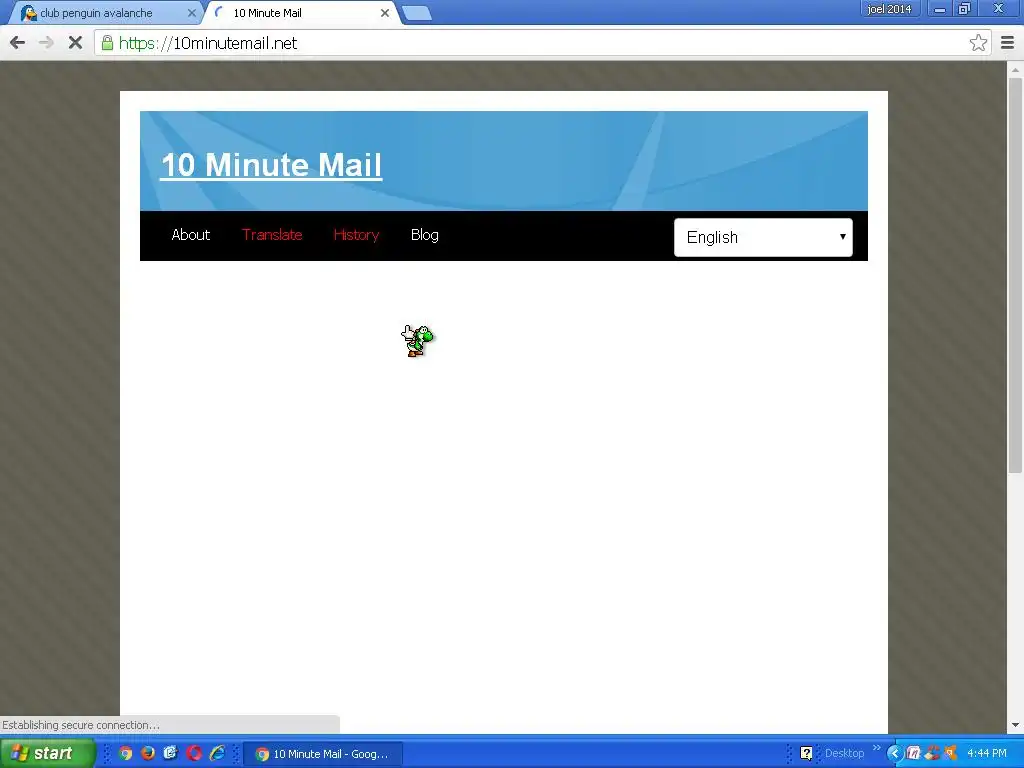This screenshot has width=1024, height=768.
Task: Launch Internet Explorer from quick launch
Action: tap(217, 753)
